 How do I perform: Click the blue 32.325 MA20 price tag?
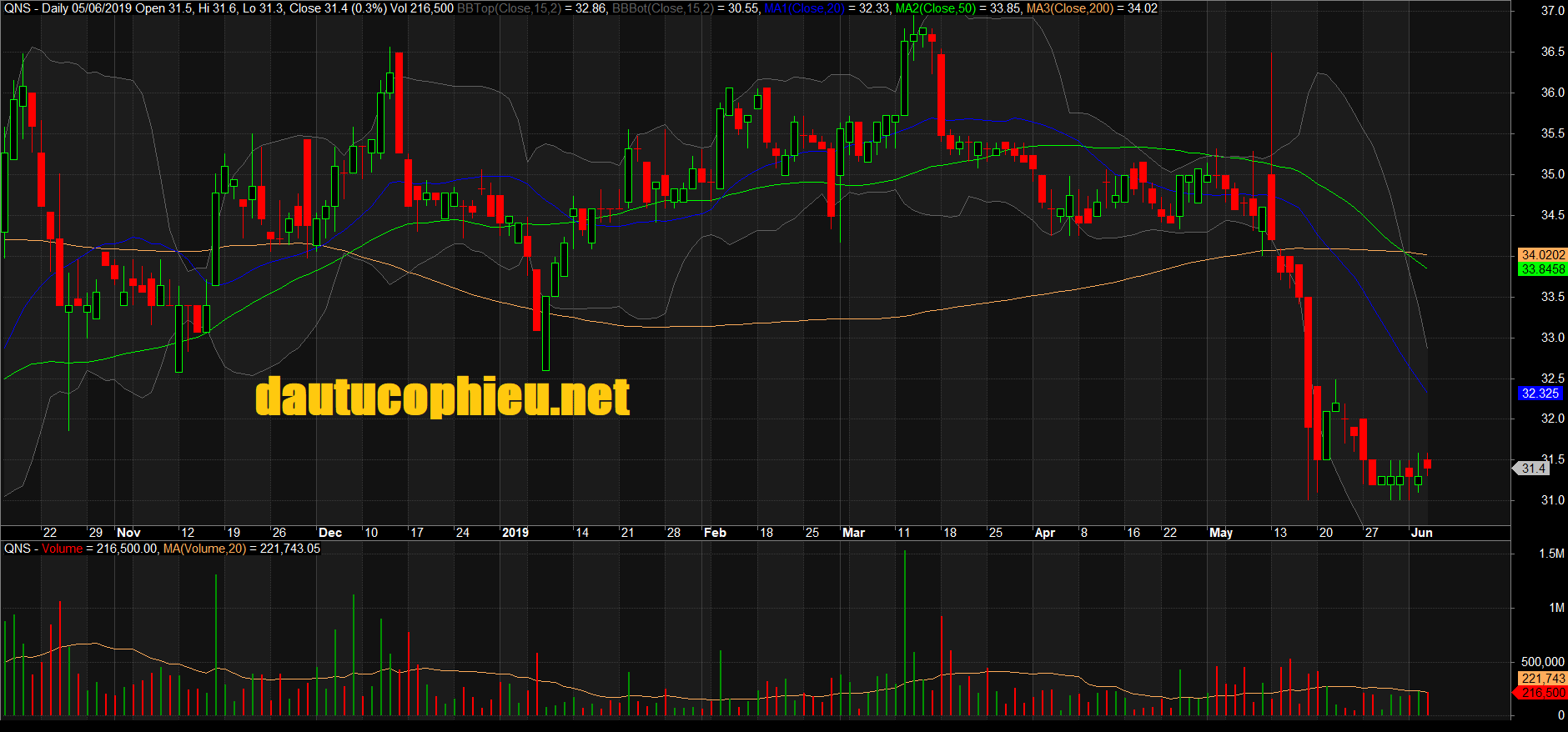coord(1540,394)
